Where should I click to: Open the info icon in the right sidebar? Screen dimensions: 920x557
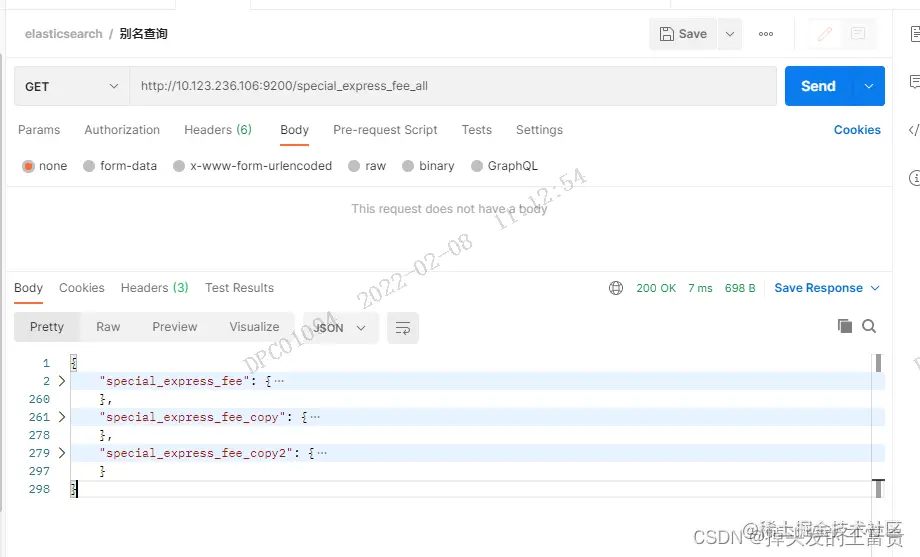(x=914, y=178)
